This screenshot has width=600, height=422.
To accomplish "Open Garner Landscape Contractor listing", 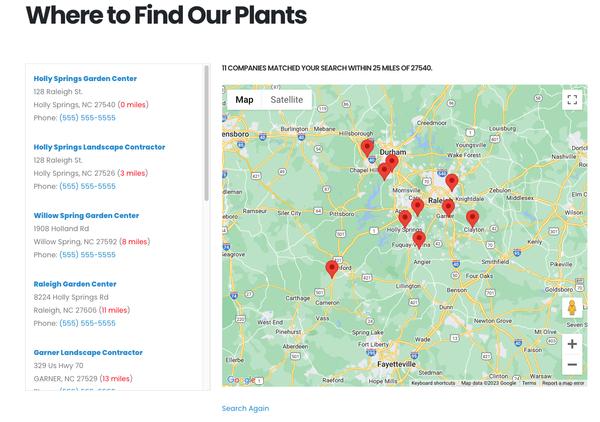I will [88, 352].
